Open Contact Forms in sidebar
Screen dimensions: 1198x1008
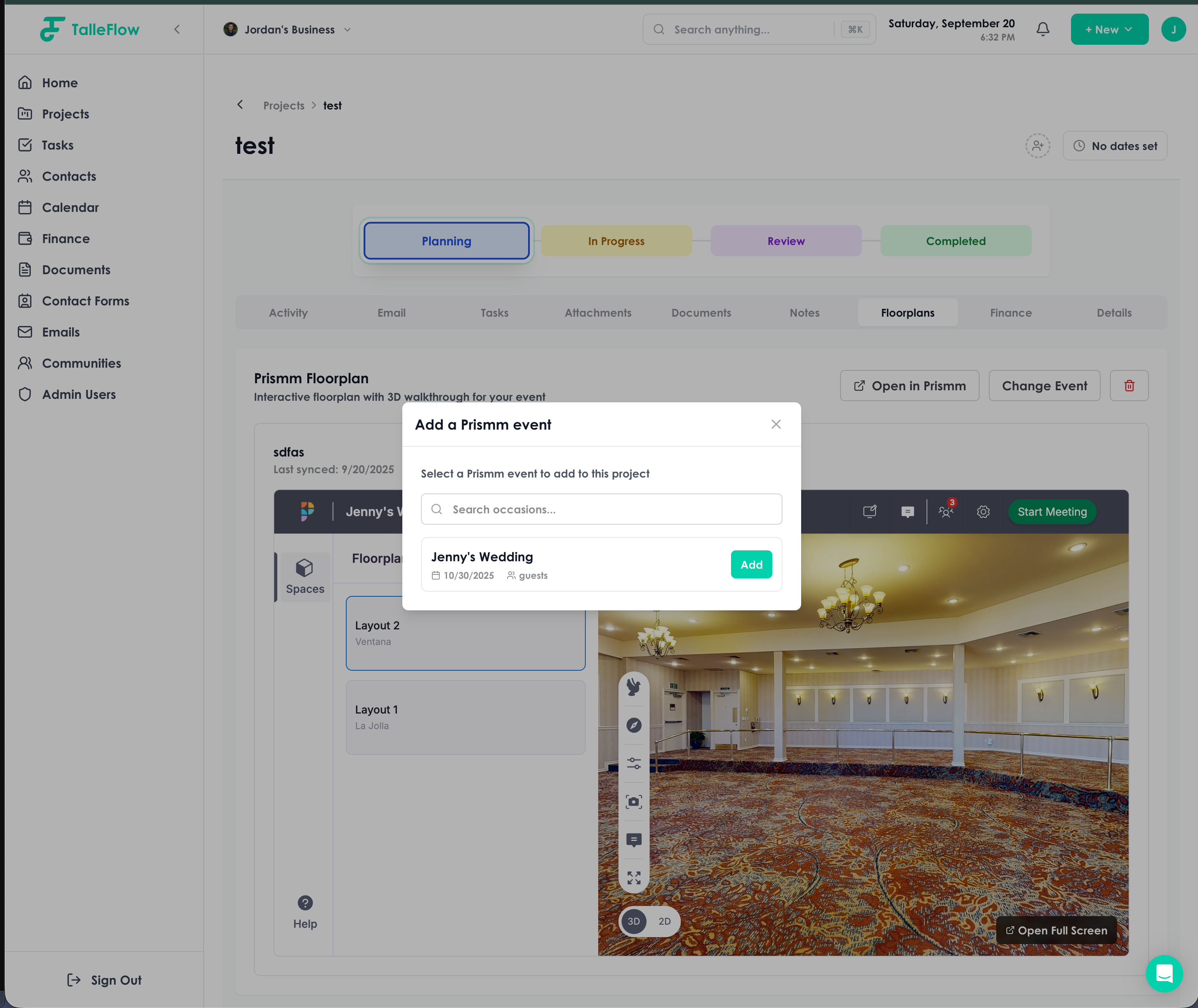(86, 301)
